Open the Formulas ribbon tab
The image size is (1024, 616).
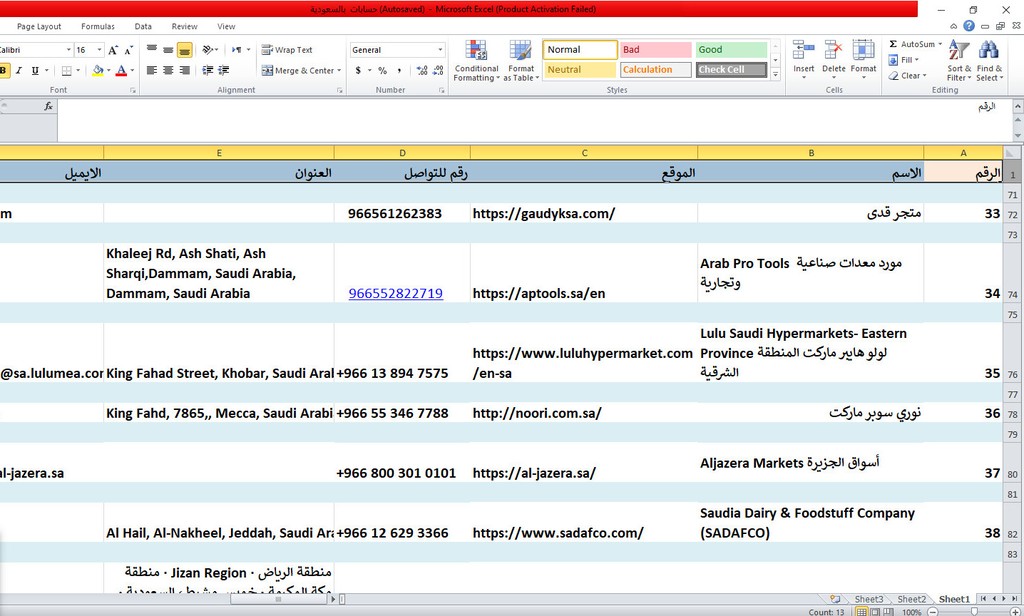98,27
